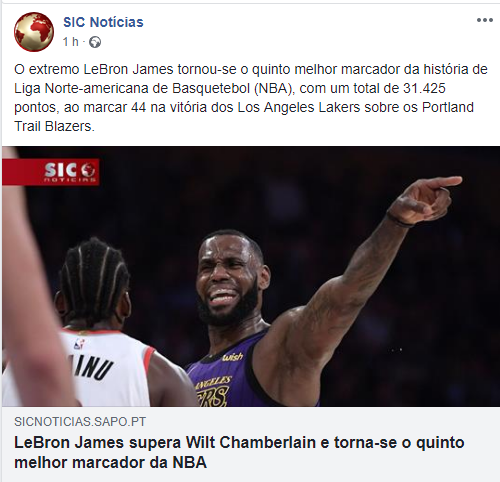This screenshot has height=482, width=500.
Task: Click the SICNOTICIAS.SAPO.PT source domain
Action: coord(80,422)
